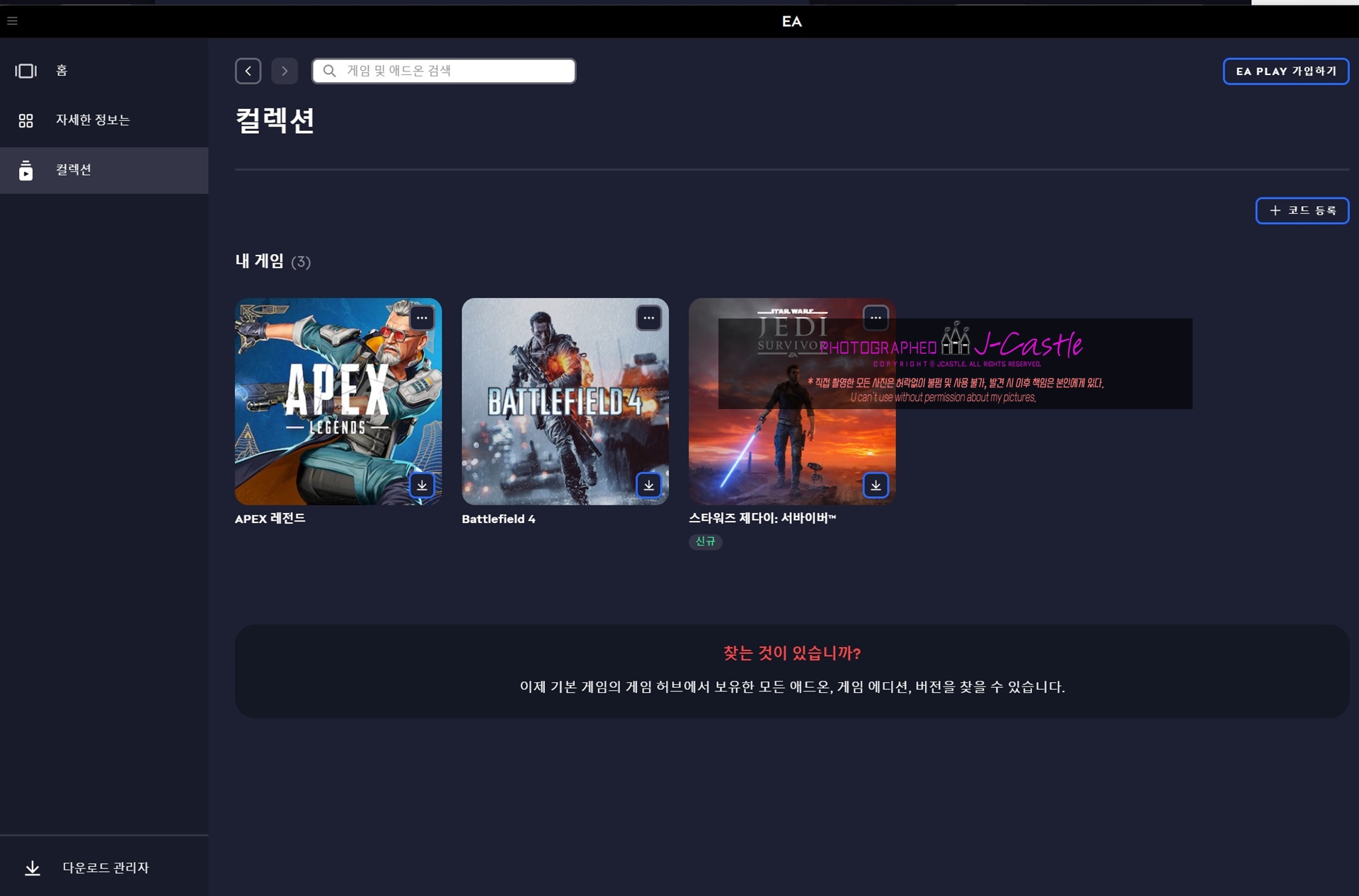Click the 스타워즈 제다이: 서바이버 title
1359x896 pixels.
[762, 518]
